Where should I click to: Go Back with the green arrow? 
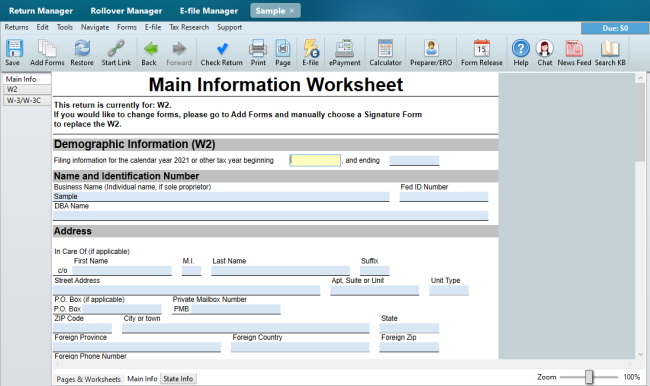pyautogui.click(x=150, y=49)
